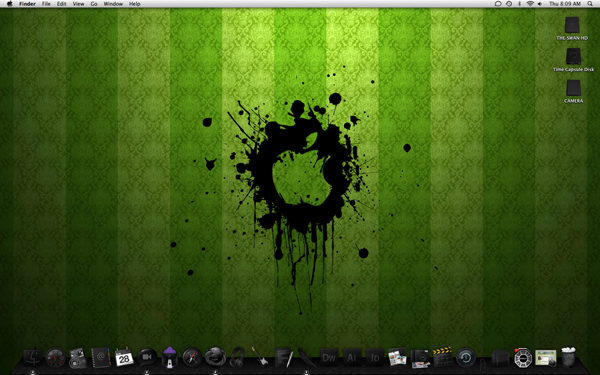Open the Preview photos icon in Dock

[397, 357]
